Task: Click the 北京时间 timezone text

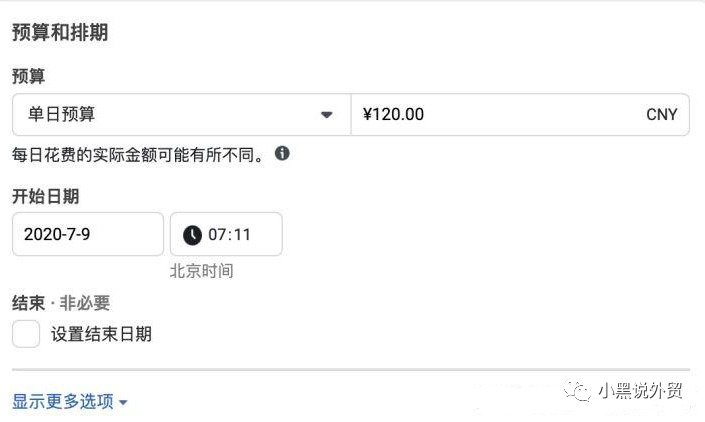Action: point(201,271)
